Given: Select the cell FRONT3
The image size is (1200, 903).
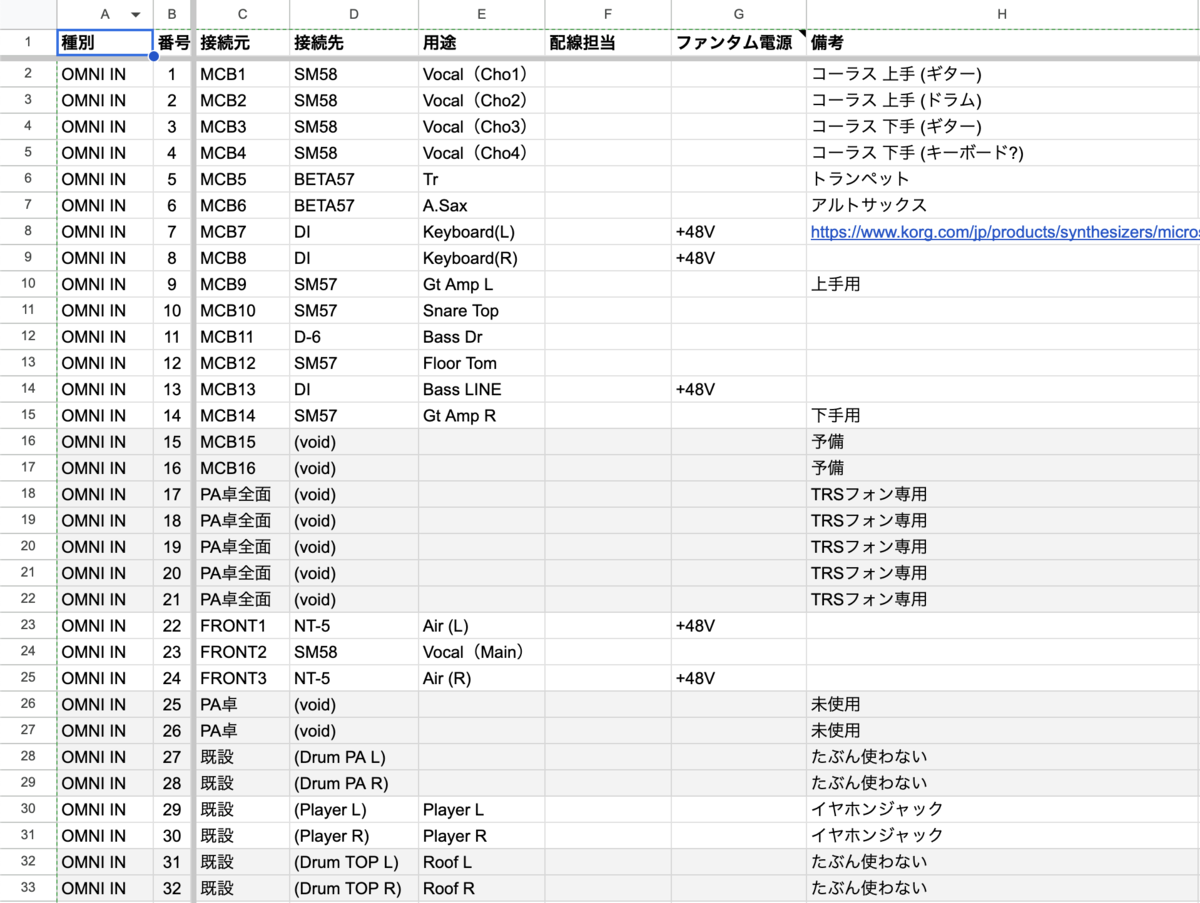Looking at the screenshot, I should click(242, 678).
